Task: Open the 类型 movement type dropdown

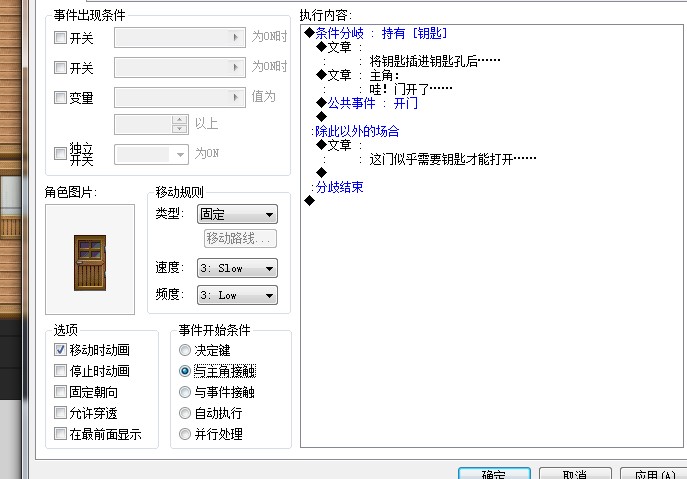Action: pyautogui.click(x=237, y=215)
